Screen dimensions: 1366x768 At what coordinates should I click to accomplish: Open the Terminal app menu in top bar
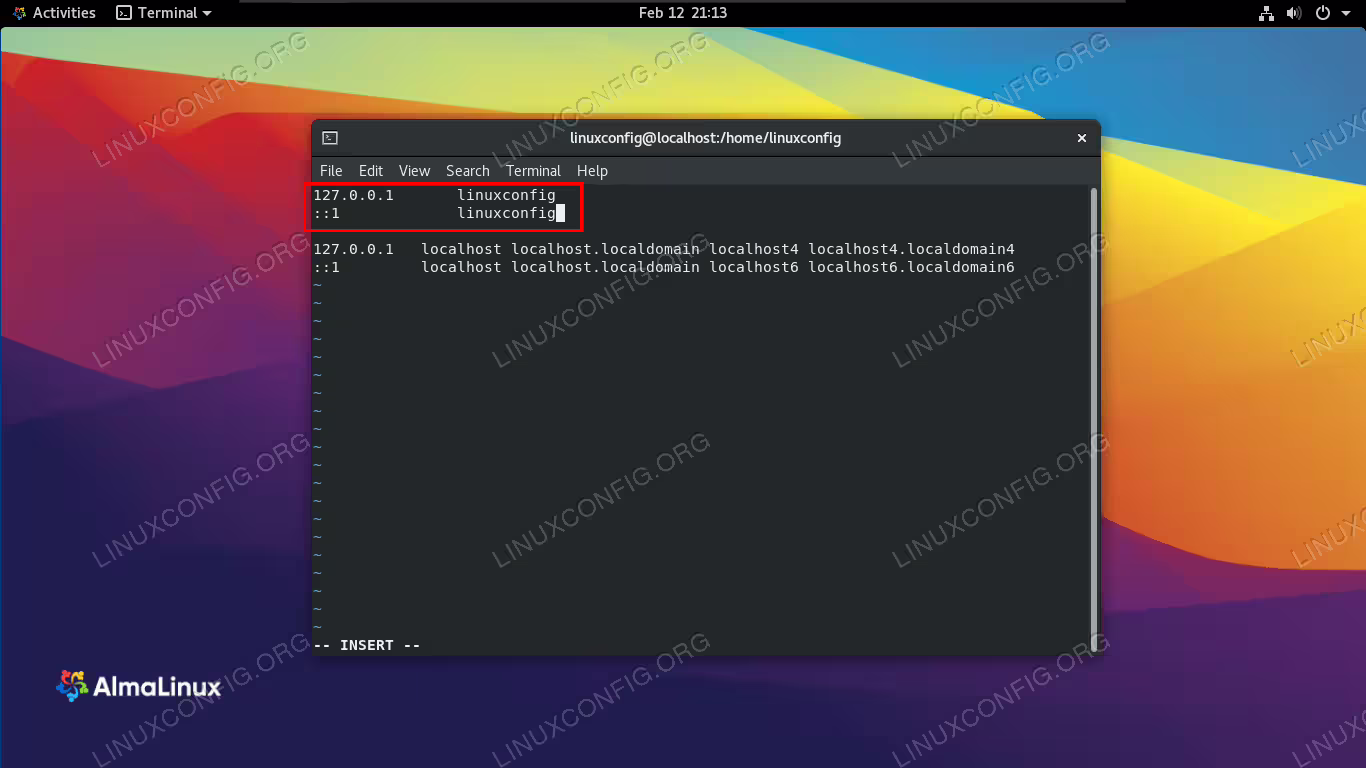[164, 13]
